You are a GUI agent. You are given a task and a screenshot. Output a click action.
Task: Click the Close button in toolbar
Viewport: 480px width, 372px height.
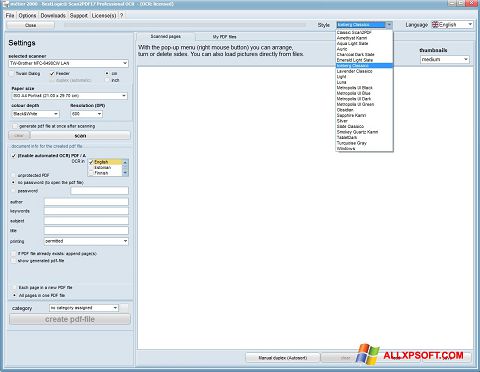coord(30,25)
